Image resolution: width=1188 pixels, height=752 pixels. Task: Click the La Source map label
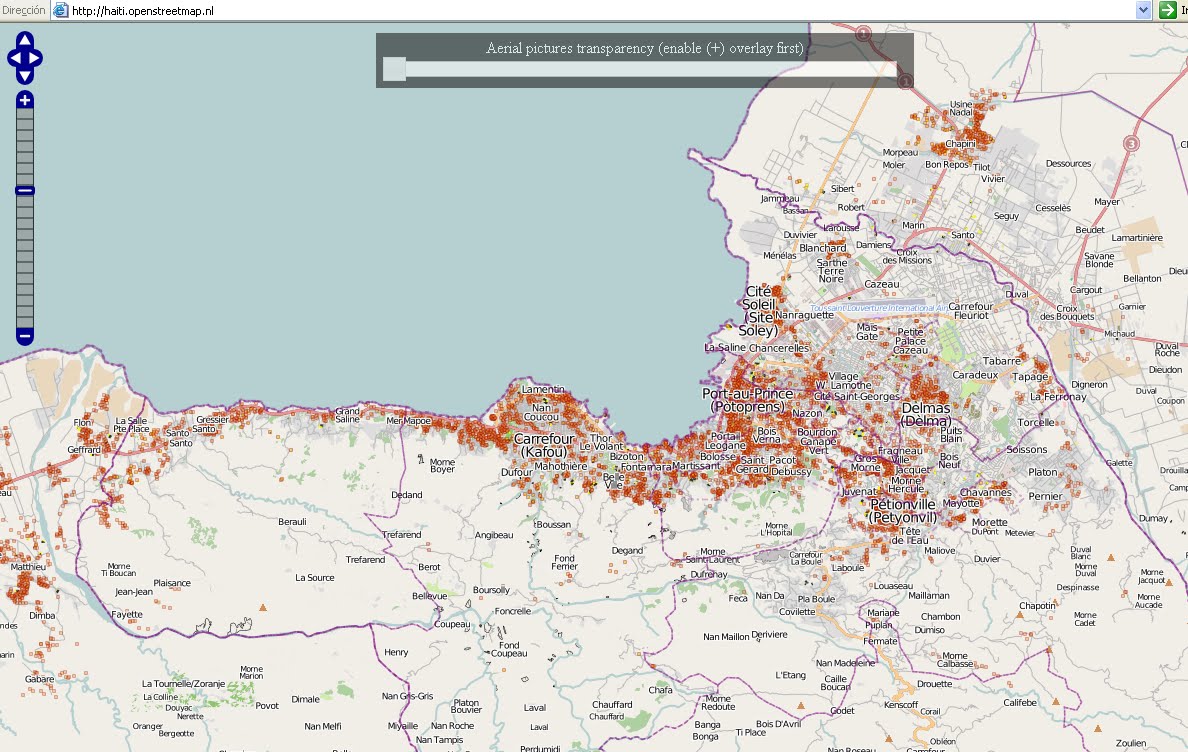(x=314, y=578)
